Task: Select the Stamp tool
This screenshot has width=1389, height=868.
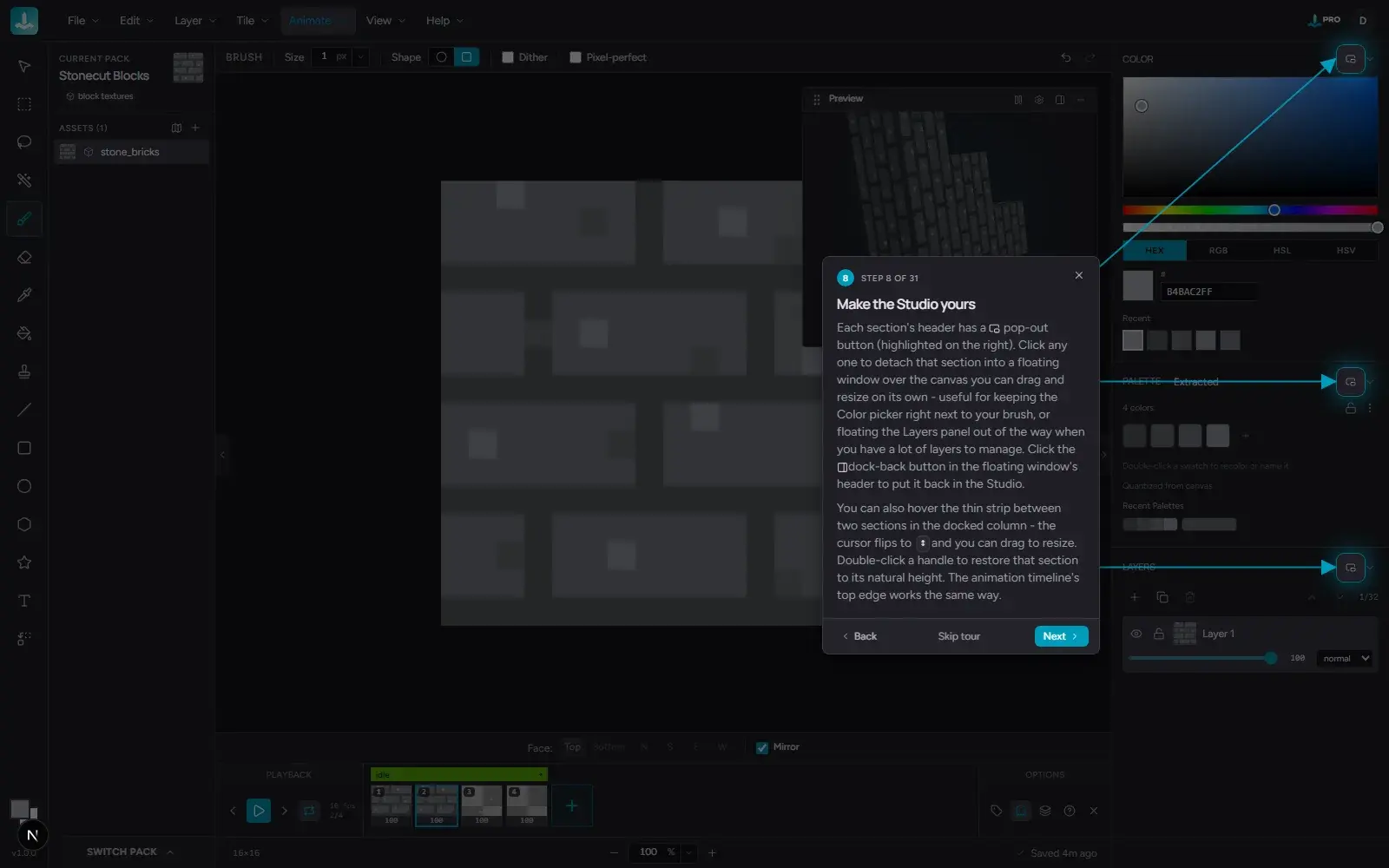Action: [24, 372]
